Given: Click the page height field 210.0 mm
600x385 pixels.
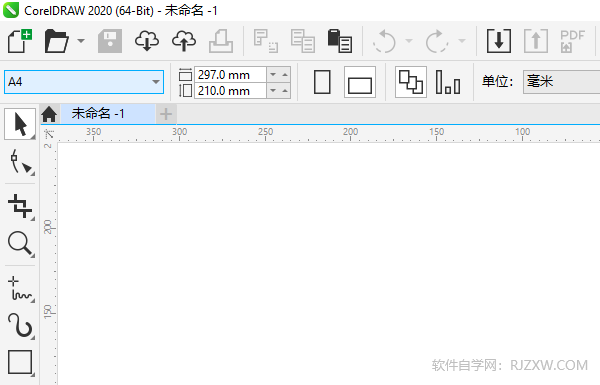Looking at the screenshot, I should point(230,91).
